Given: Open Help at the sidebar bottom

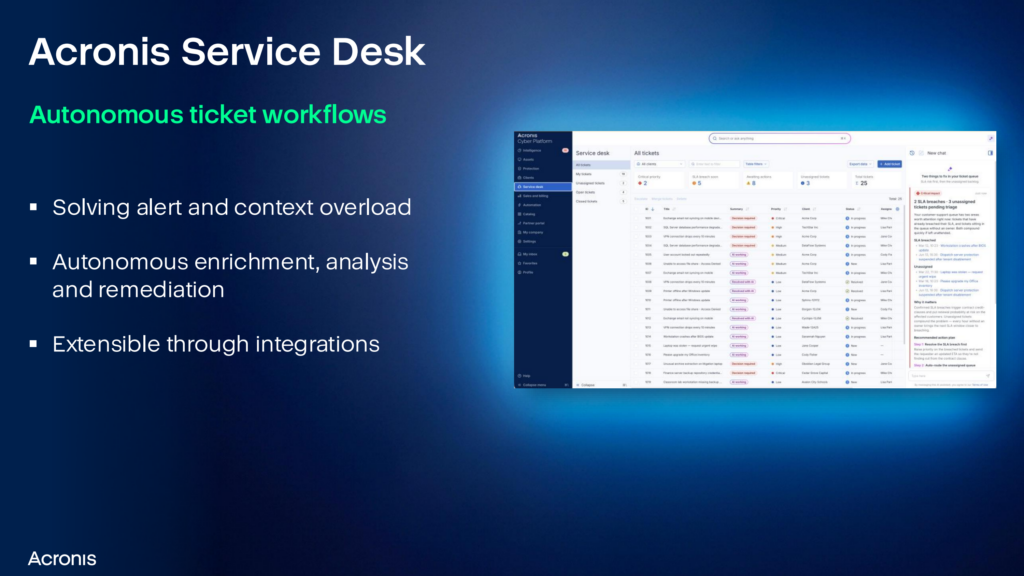Looking at the screenshot, I should click(542, 376).
